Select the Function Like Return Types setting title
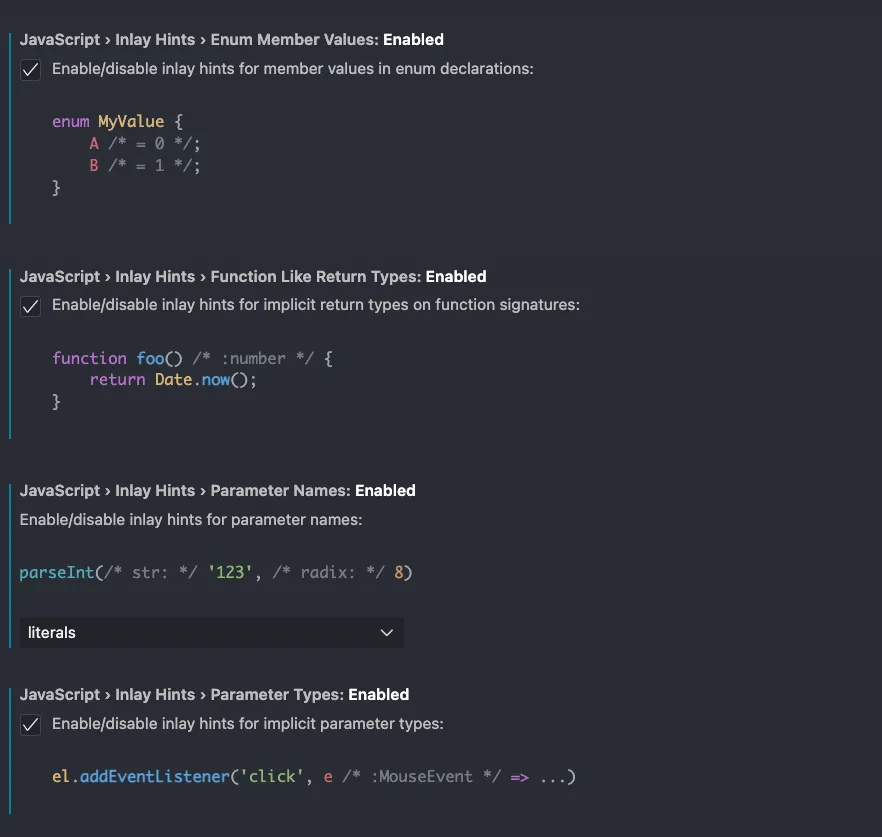The width and height of the screenshot is (882, 837). point(253,276)
